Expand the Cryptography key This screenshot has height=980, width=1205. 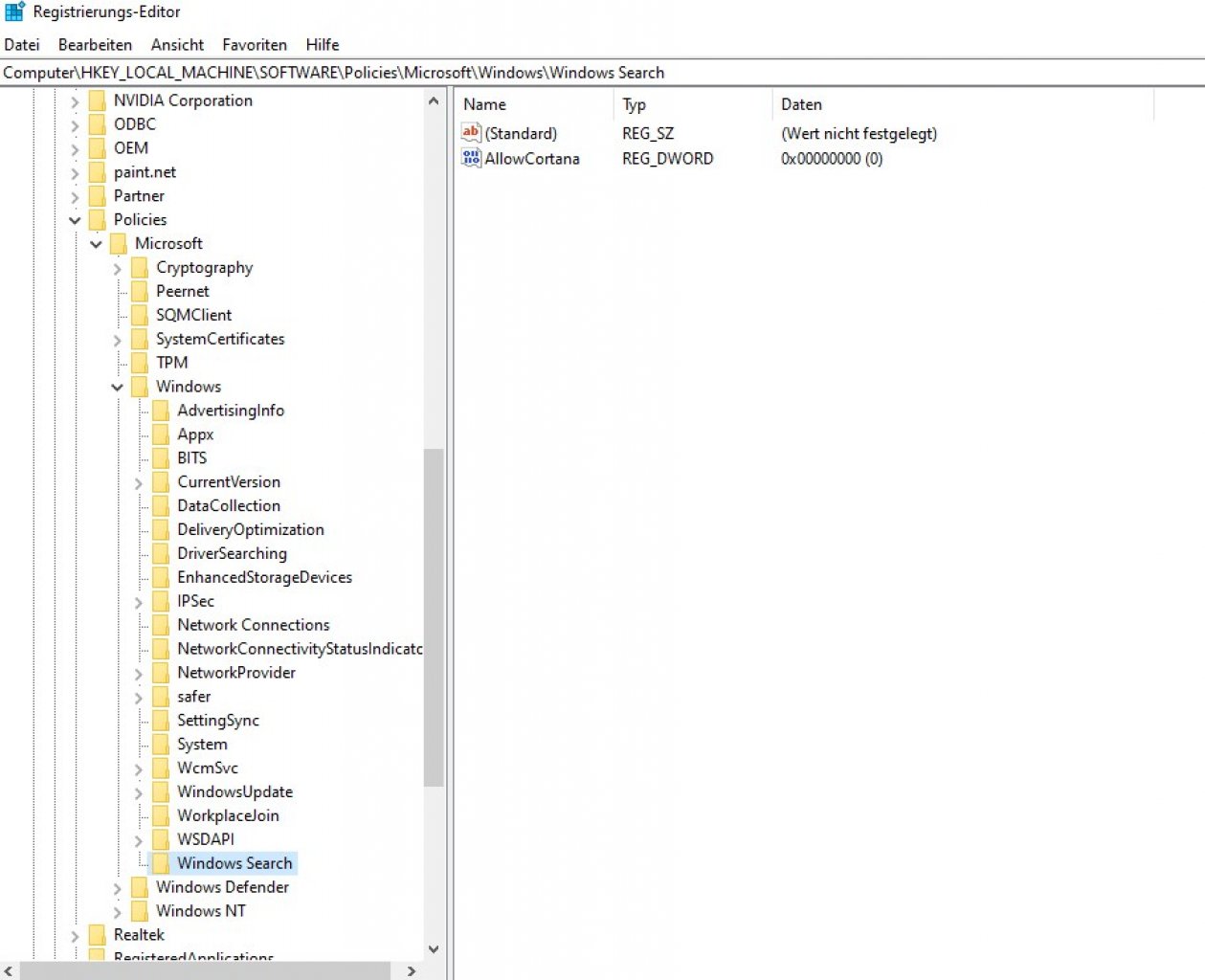tap(118, 269)
